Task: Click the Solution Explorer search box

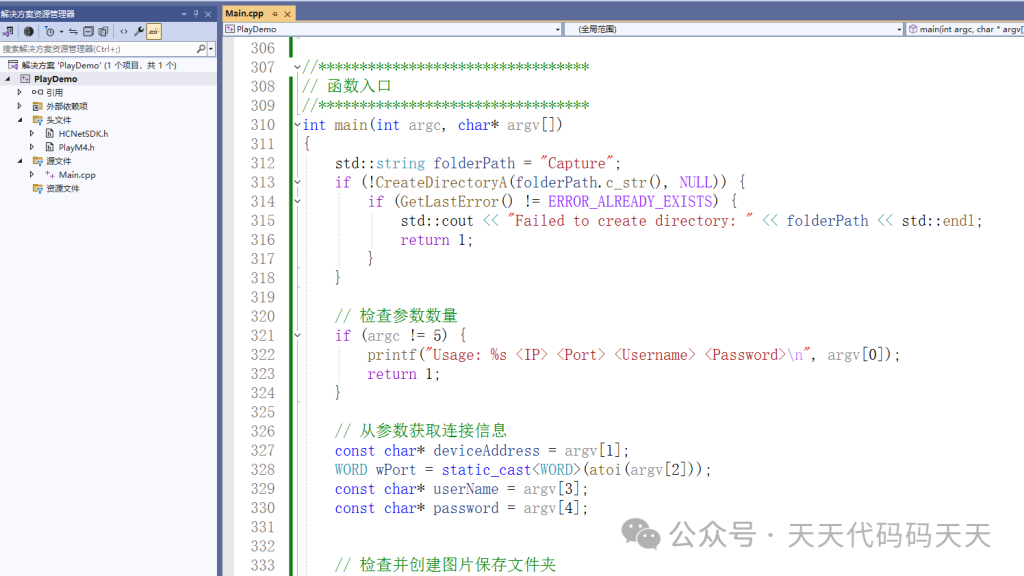Action: 100,48
